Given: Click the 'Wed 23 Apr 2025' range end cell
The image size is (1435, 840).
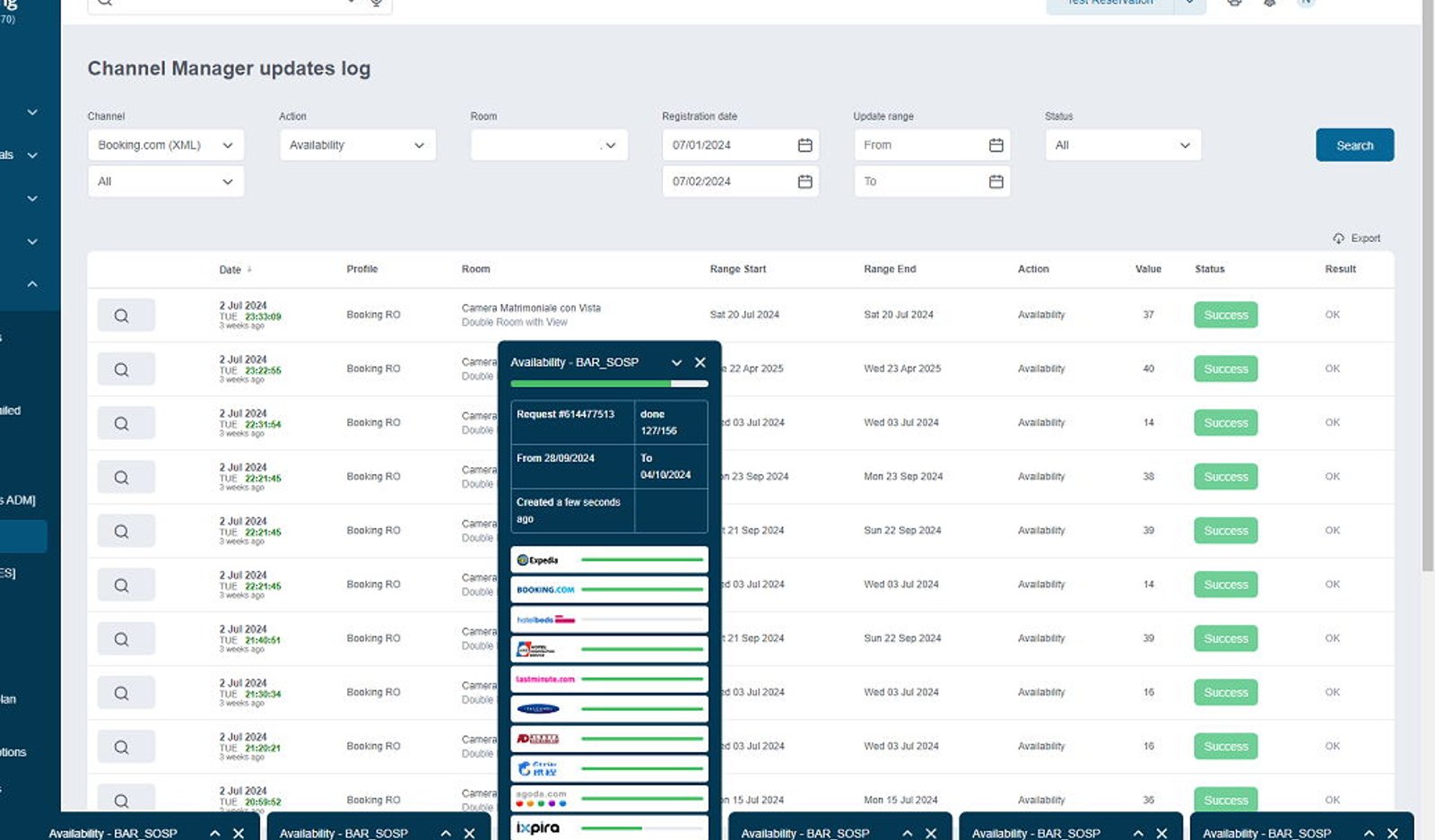Looking at the screenshot, I should [902, 368].
